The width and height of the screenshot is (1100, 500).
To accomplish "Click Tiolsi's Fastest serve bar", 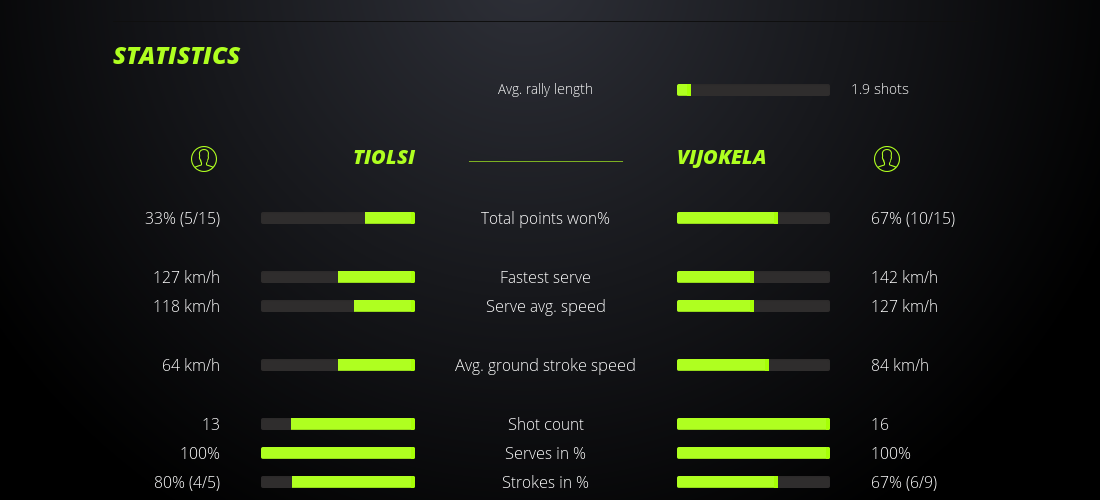I will coord(338,277).
